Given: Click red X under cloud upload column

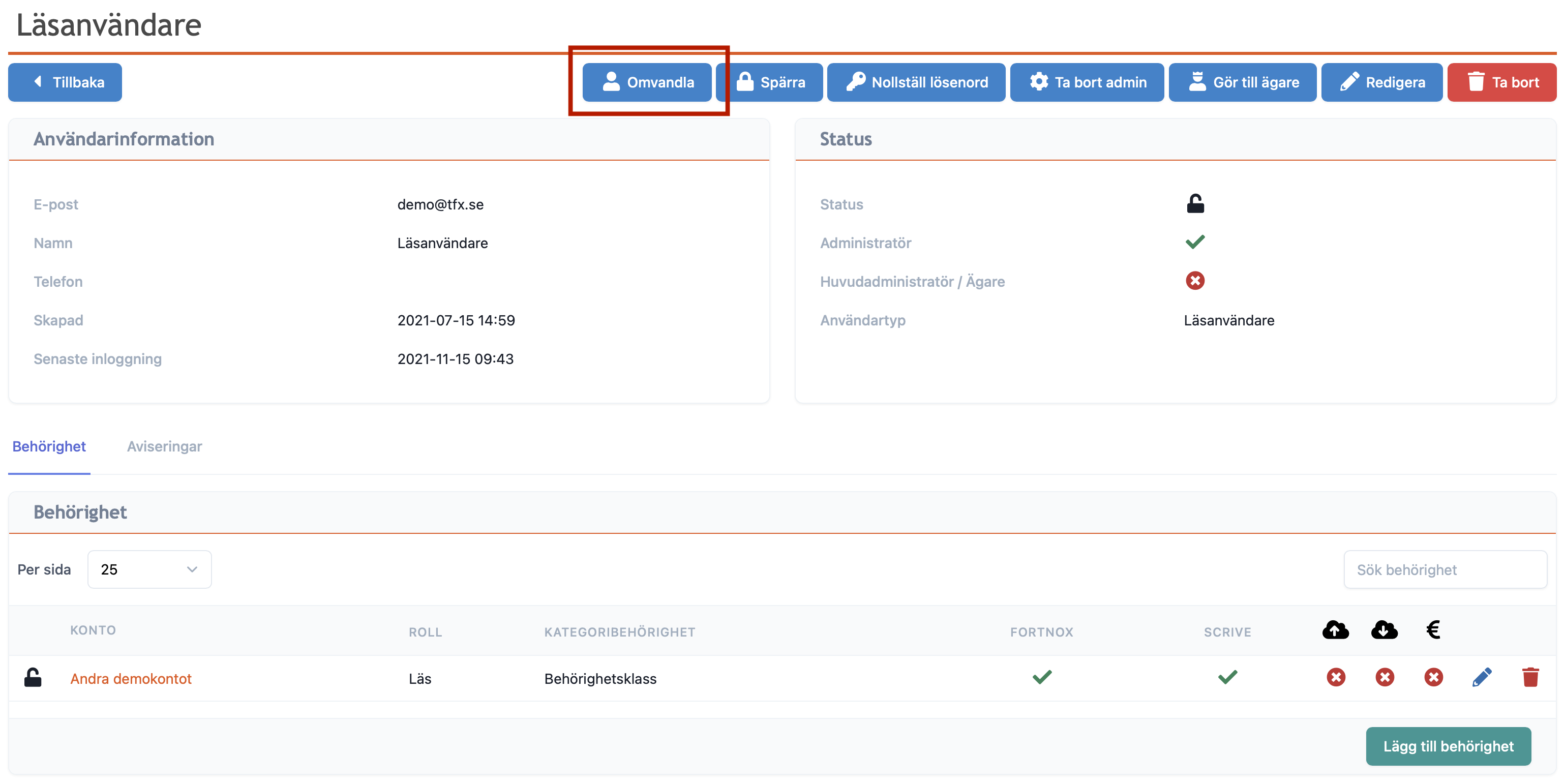Looking at the screenshot, I should 1336,677.
